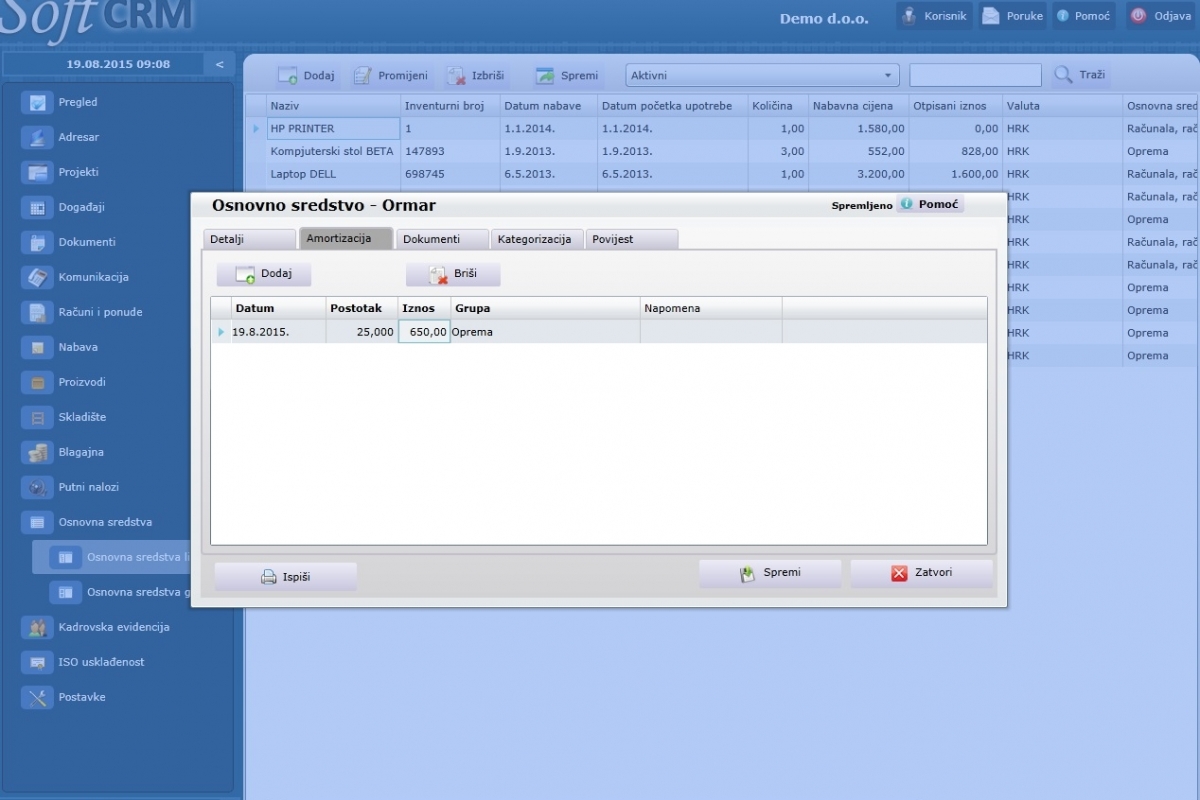Open the Kadrovska evidencija icon
This screenshot has width=1200, height=800.
coord(38,627)
